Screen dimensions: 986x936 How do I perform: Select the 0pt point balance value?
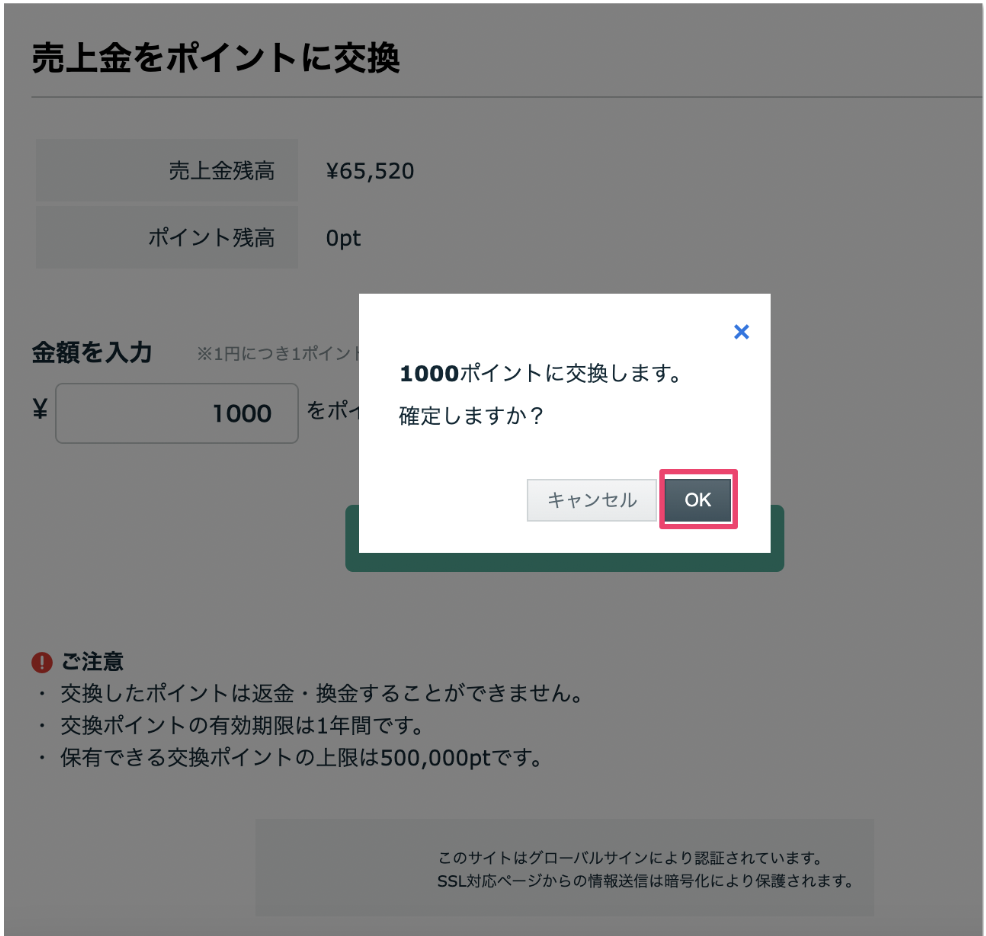(x=343, y=238)
